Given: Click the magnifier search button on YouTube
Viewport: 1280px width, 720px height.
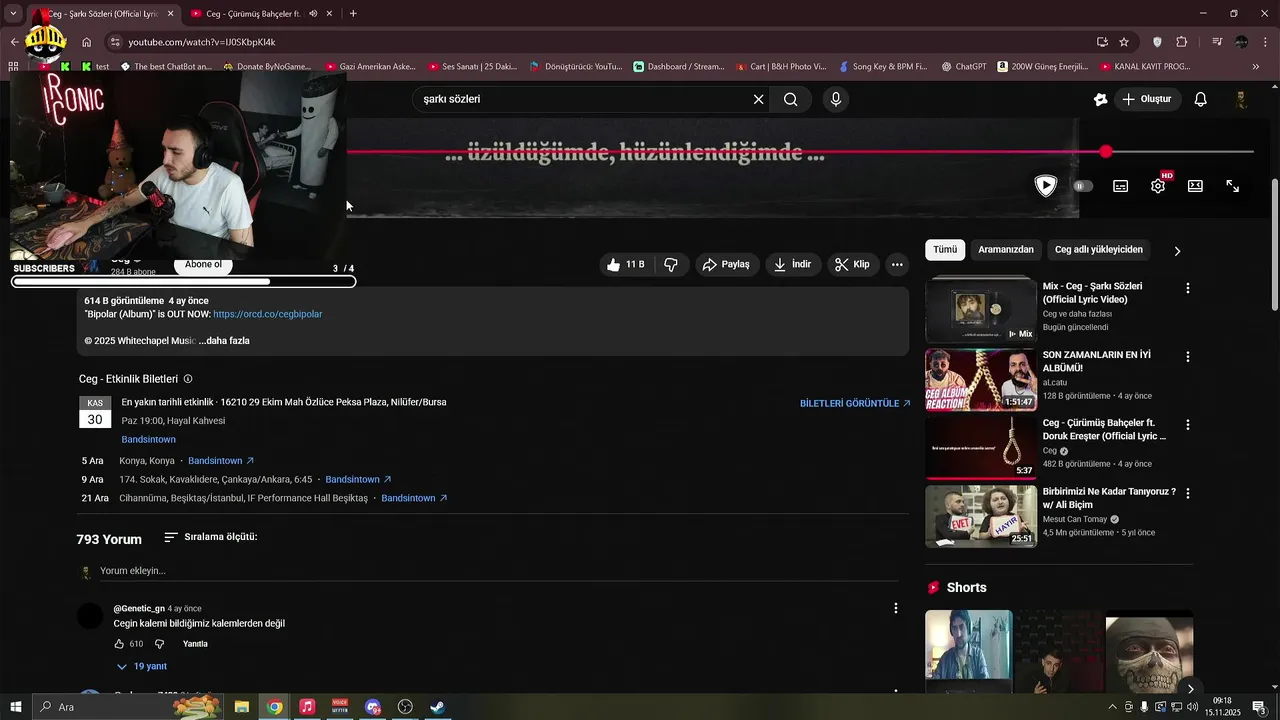Looking at the screenshot, I should coord(791,99).
